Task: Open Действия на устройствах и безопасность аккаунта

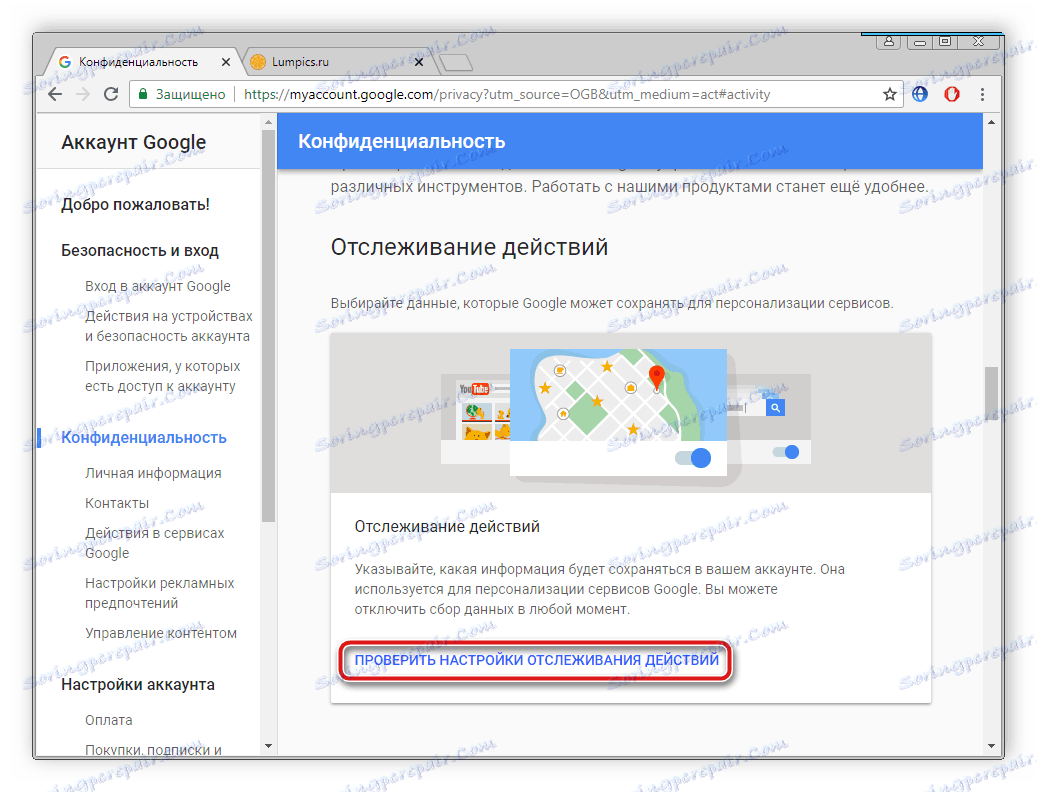Action: [169, 326]
